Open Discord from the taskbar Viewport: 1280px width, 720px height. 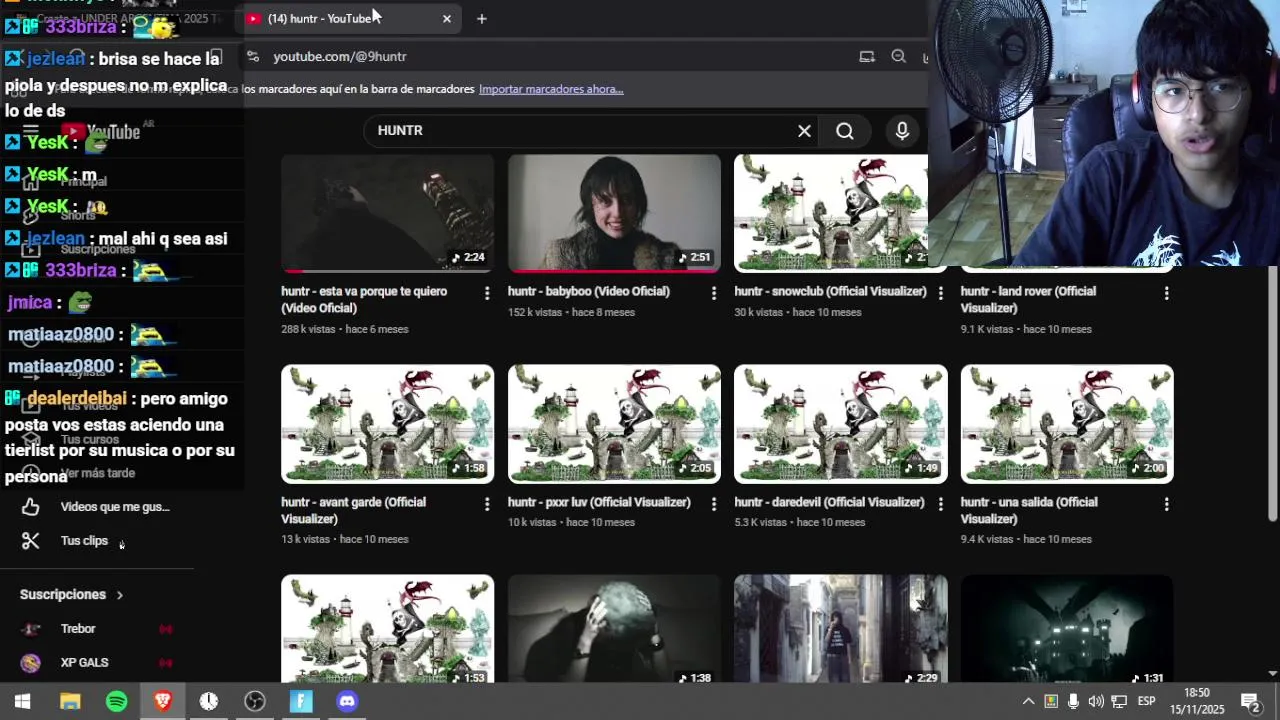[347, 702]
